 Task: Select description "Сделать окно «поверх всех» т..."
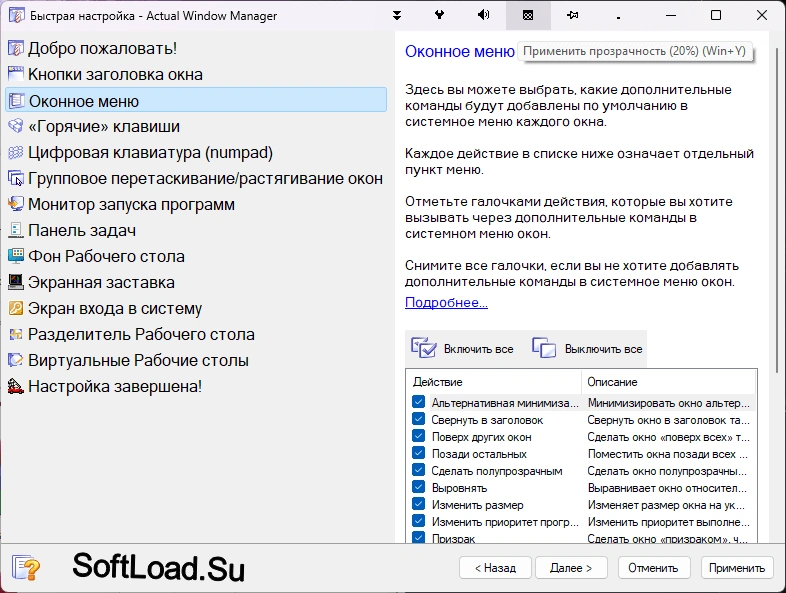click(669, 437)
